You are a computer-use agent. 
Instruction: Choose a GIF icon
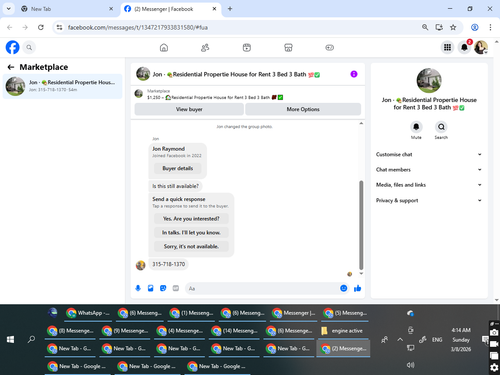176,288
